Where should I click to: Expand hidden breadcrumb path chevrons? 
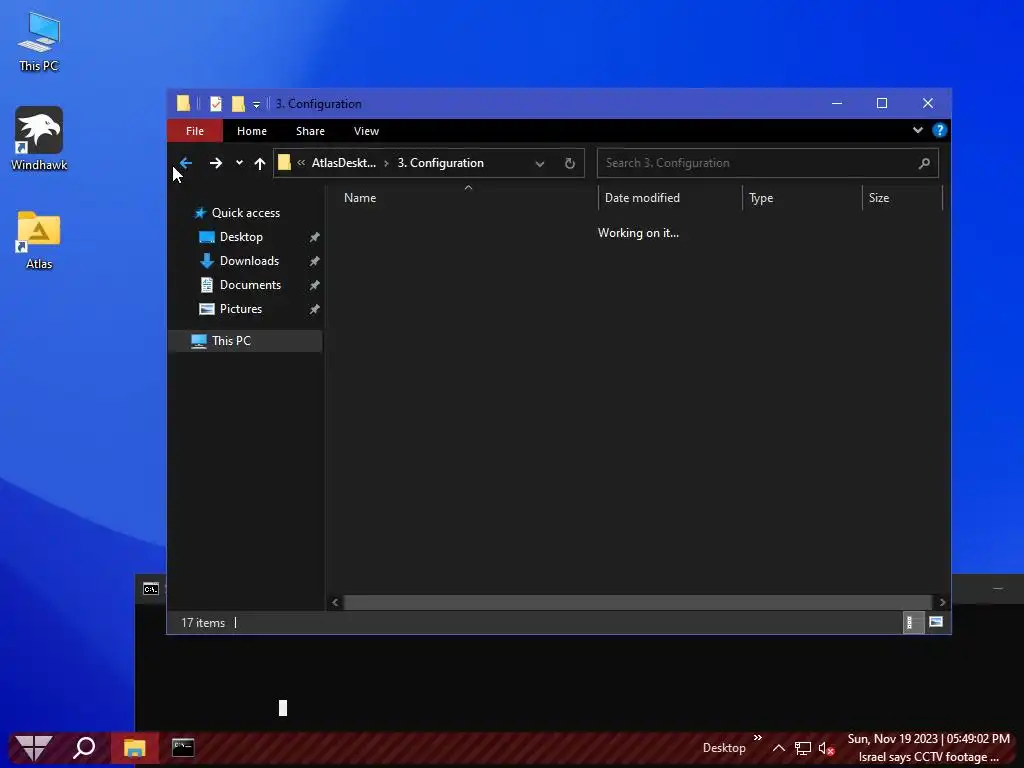coord(301,163)
